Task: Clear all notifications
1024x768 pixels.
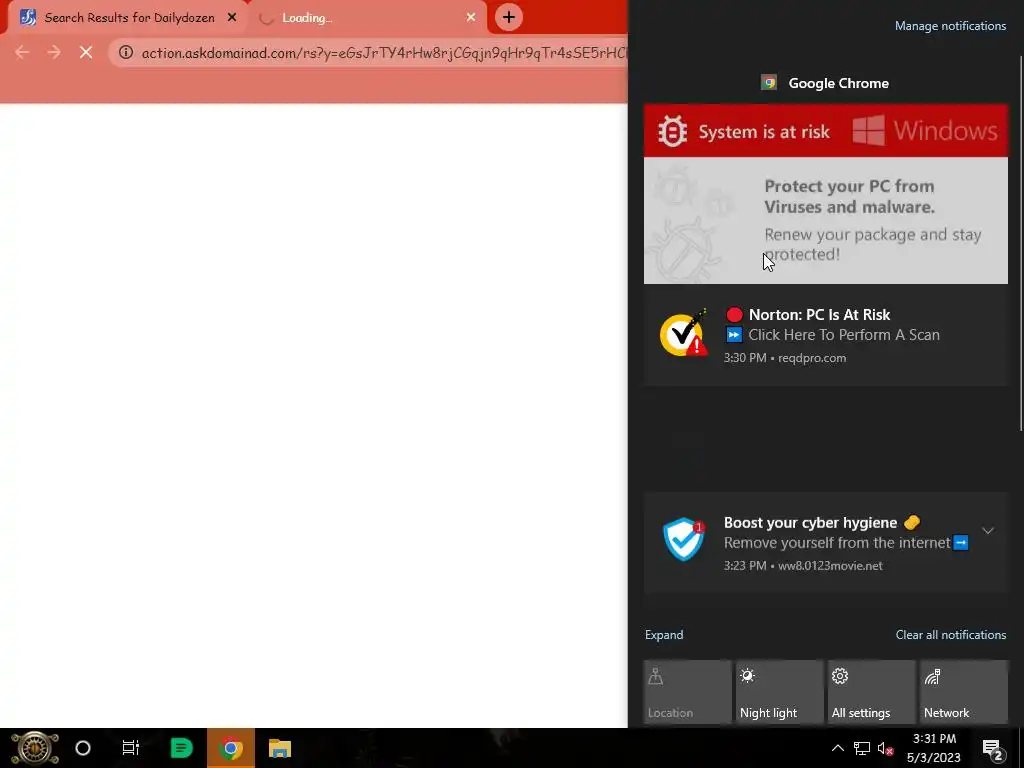Action: 950,635
